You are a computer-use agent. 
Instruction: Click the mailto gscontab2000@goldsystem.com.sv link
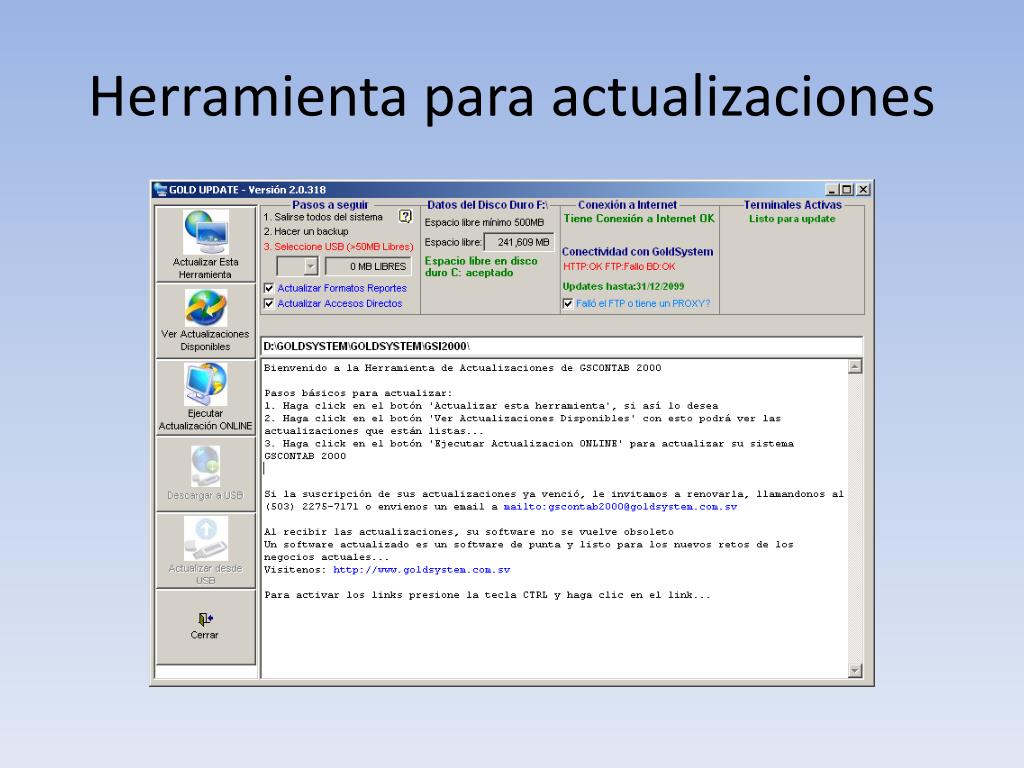(x=620, y=507)
